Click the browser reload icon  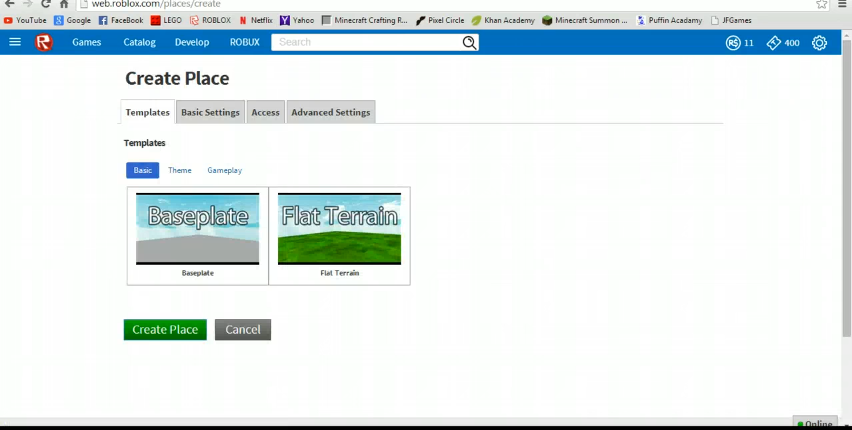point(46,4)
